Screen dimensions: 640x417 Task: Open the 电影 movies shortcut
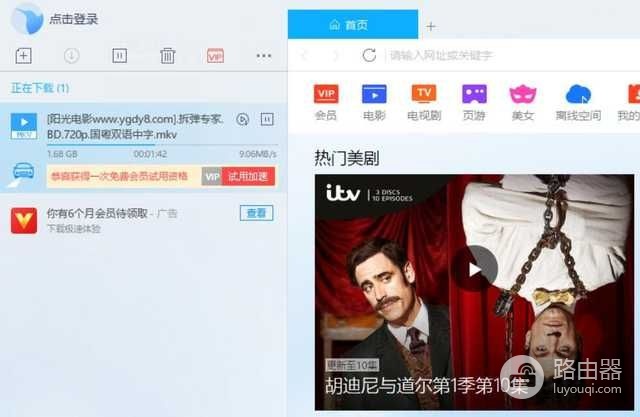374,102
